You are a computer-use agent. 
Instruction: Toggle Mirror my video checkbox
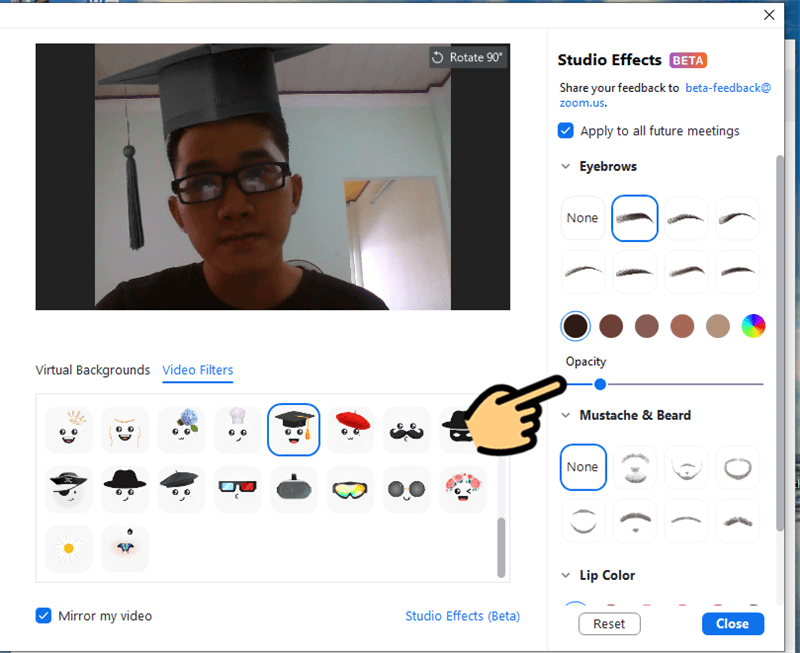tap(44, 616)
